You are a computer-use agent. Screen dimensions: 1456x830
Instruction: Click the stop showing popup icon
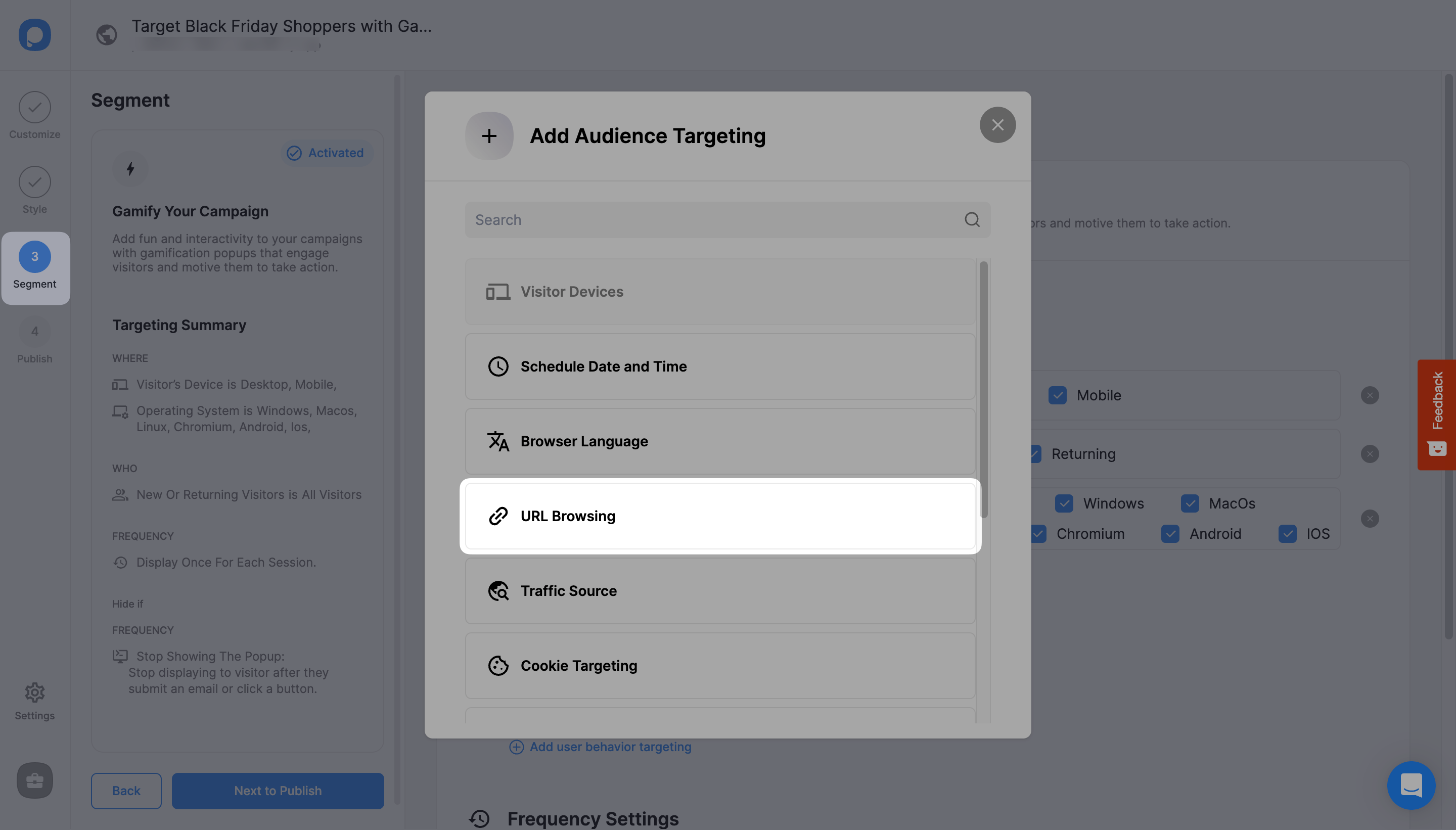(120, 656)
